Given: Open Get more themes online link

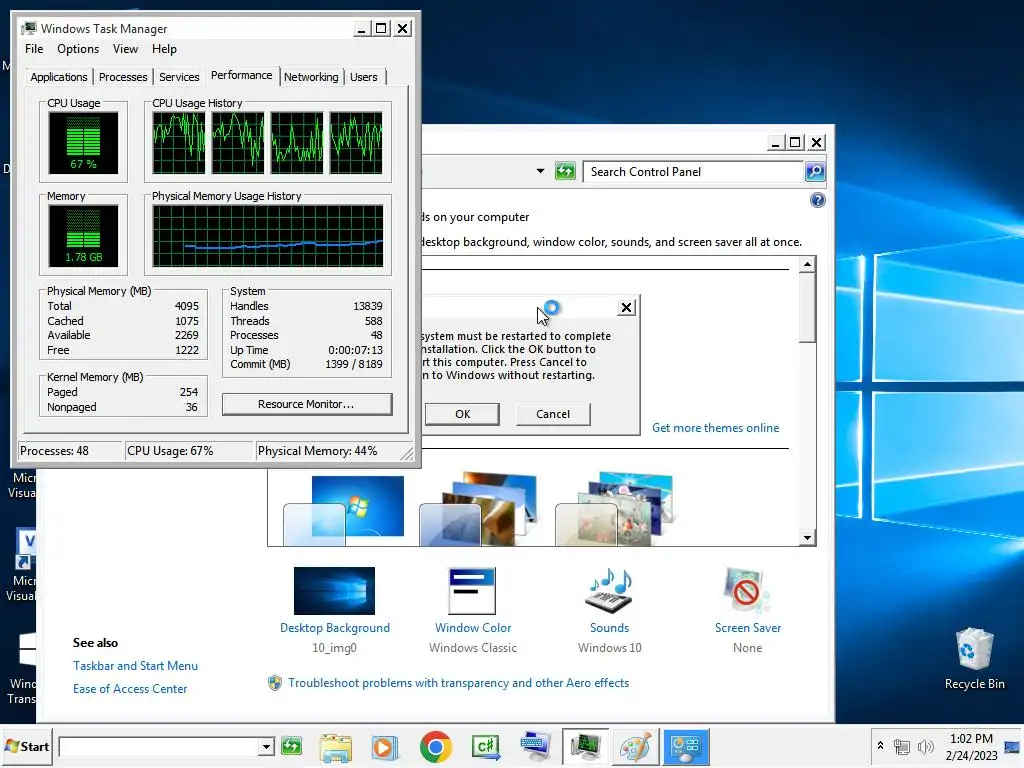Looking at the screenshot, I should tap(715, 428).
